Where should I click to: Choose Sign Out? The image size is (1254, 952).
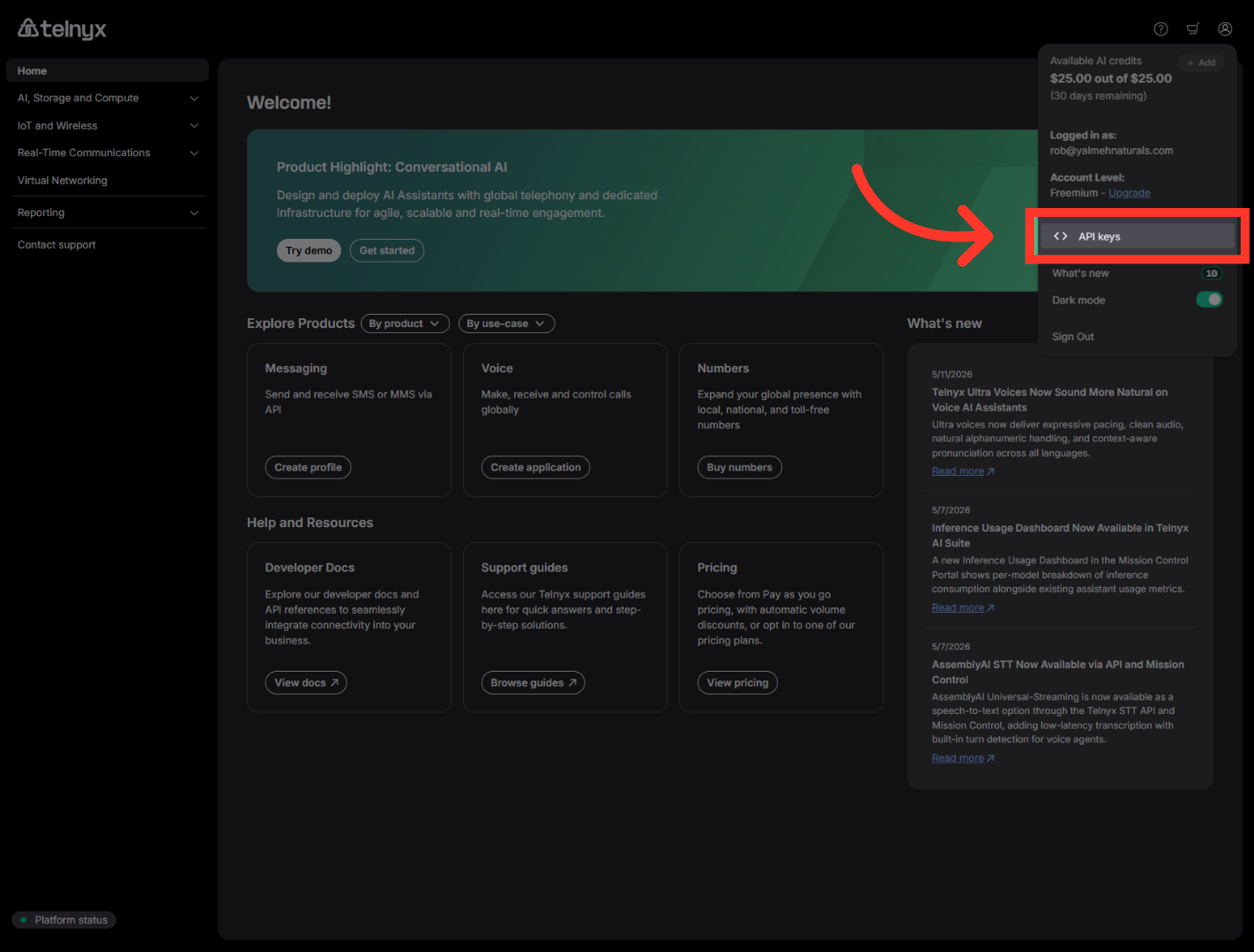1073,337
